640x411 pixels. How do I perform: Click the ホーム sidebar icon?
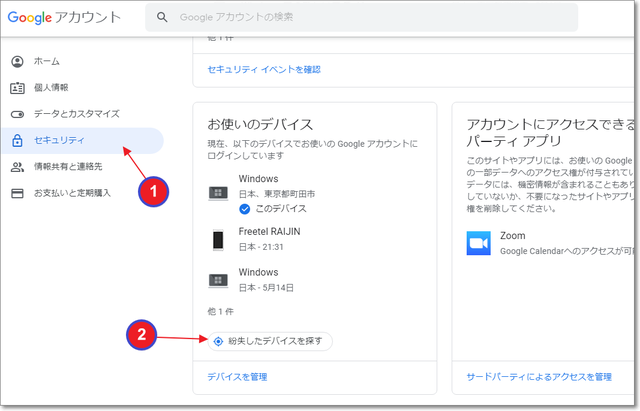click(17, 61)
